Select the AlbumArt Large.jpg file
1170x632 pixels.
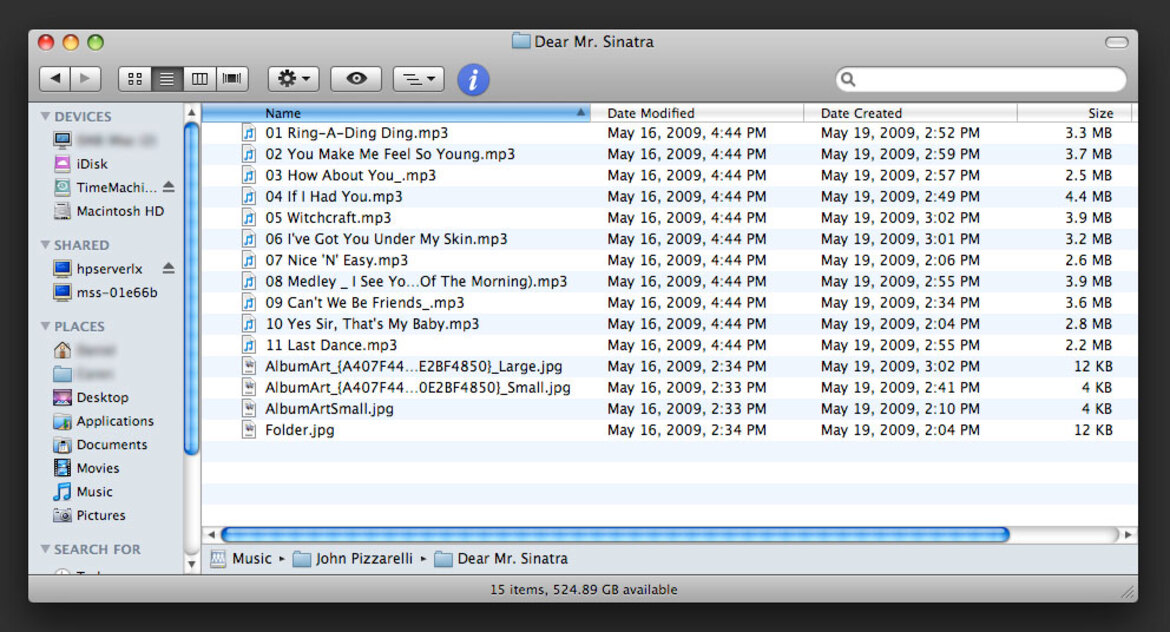[414, 366]
